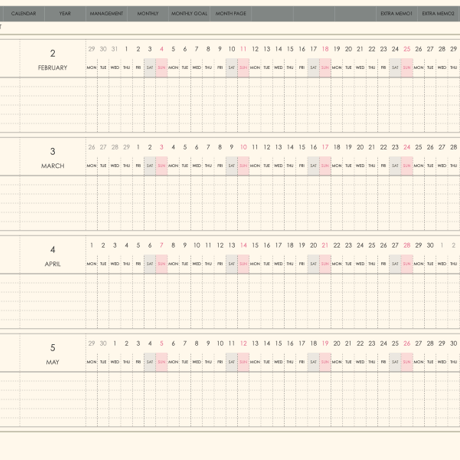The width and height of the screenshot is (460, 460).
Task: Go to the MONTHLY GOAL tab
Action: (189, 14)
